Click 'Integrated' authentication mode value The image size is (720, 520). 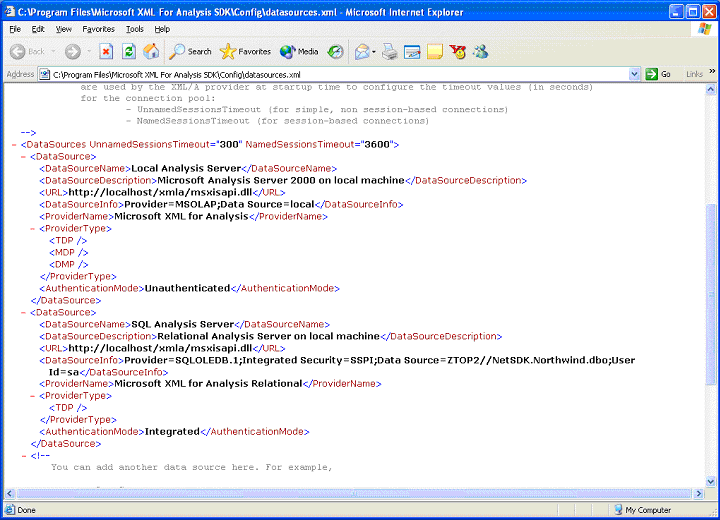coord(172,431)
